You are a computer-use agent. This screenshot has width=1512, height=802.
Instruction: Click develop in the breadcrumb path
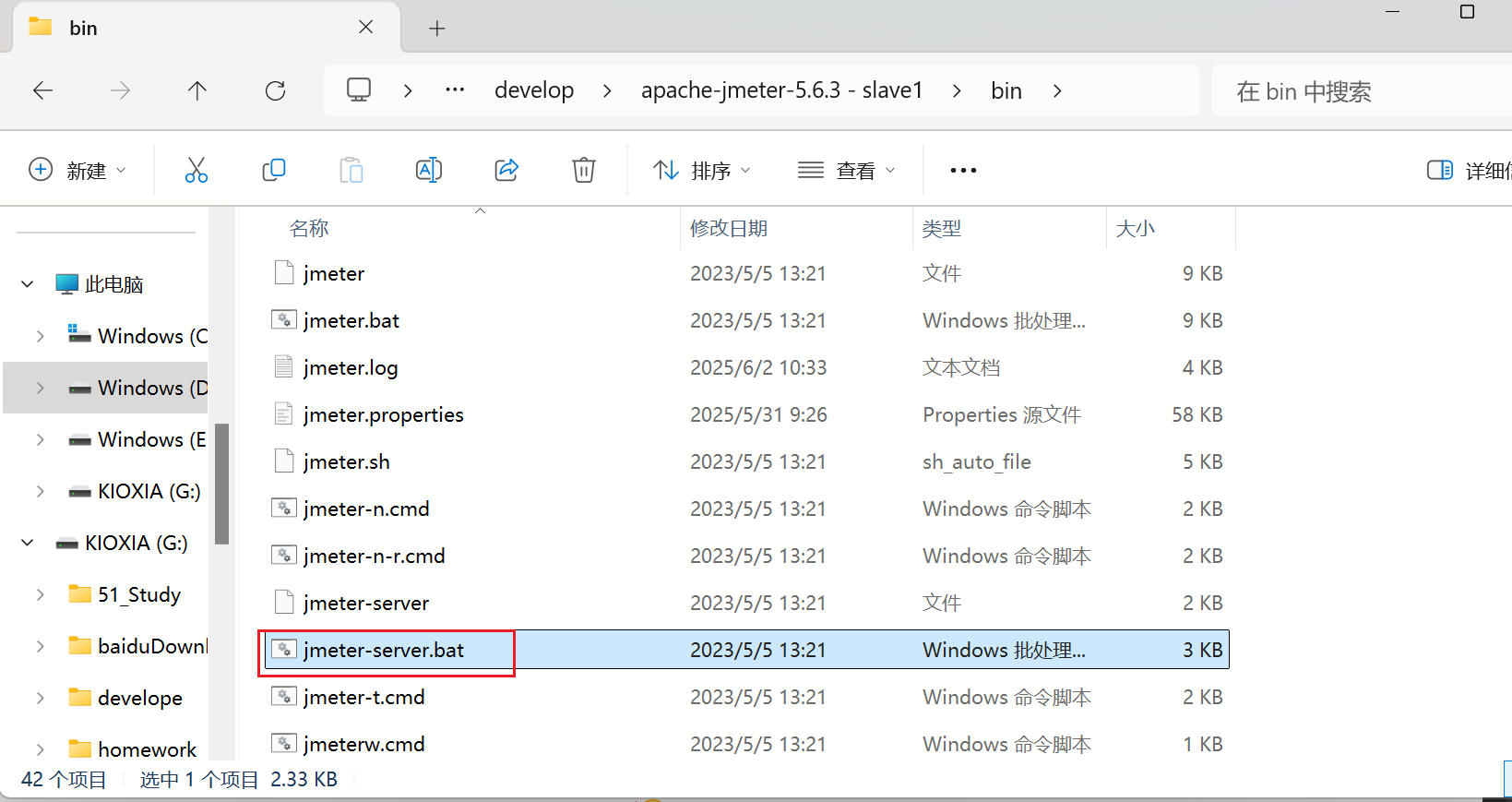click(x=534, y=90)
